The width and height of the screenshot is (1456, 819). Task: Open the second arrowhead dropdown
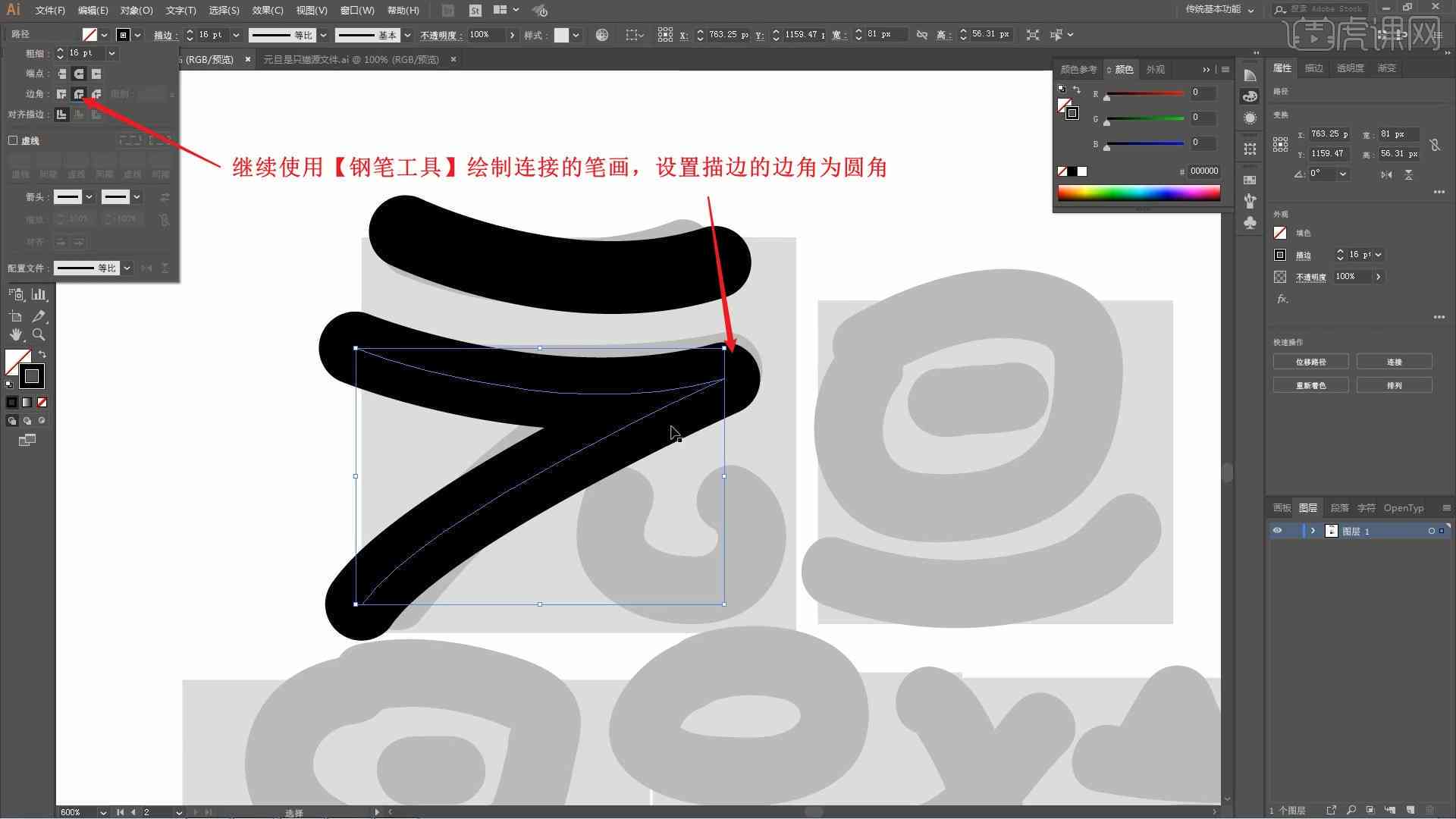pyautogui.click(x=136, y=197)
